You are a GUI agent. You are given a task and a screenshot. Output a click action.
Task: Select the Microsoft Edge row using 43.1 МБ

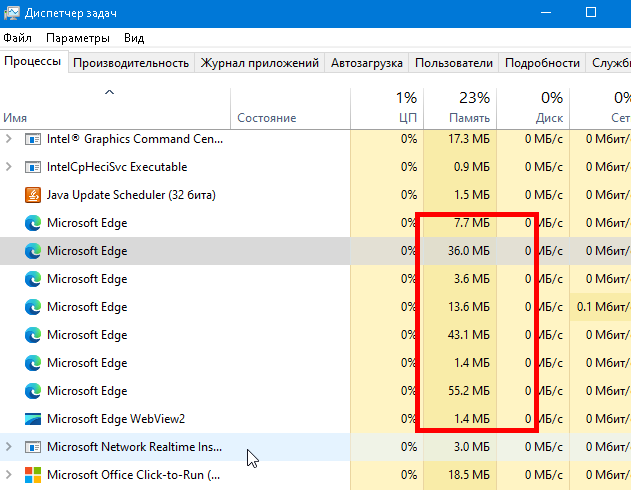point(180,335)
